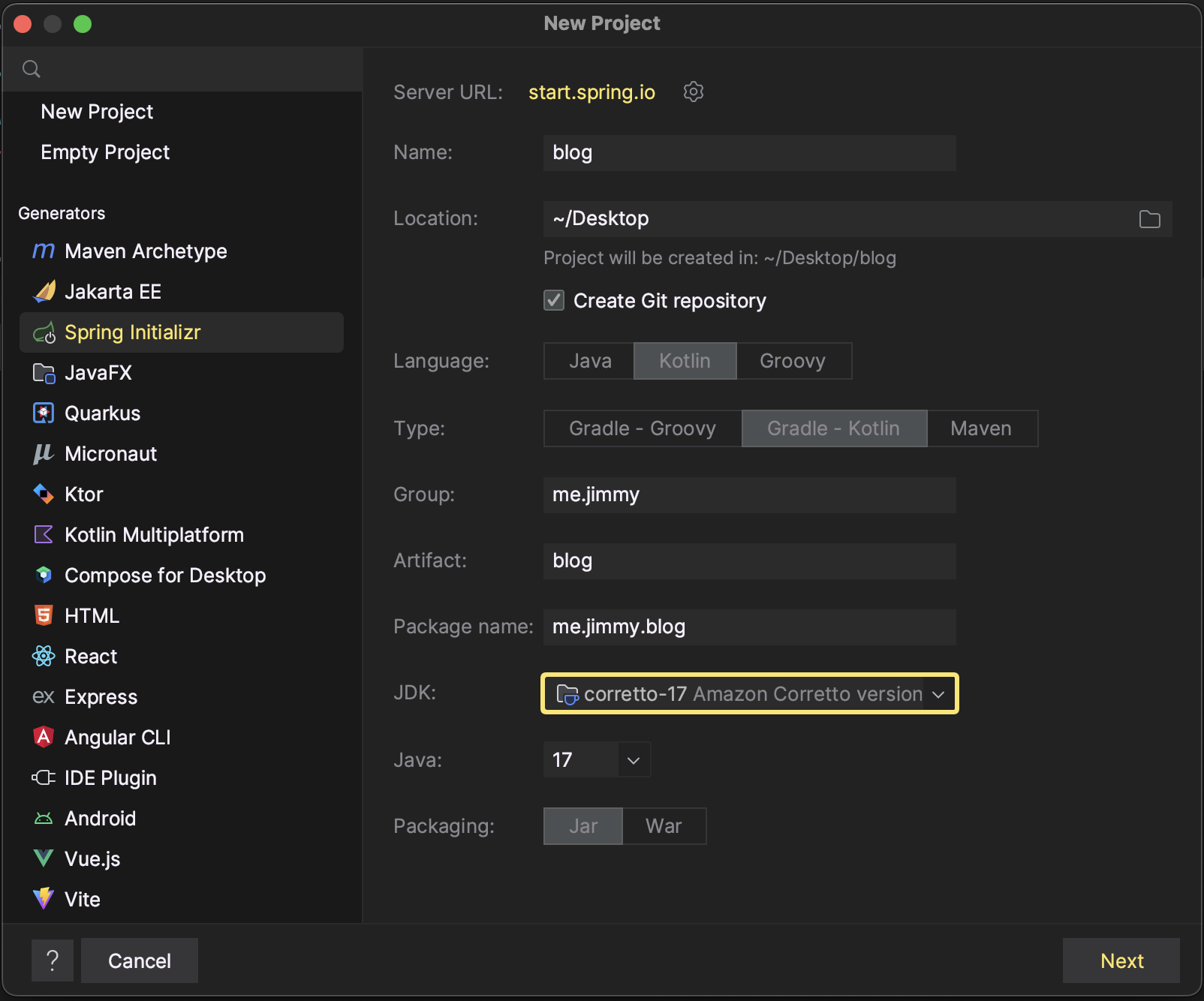Click the Cancel button
This screenshot has height=1001, width=1204.
140,960
